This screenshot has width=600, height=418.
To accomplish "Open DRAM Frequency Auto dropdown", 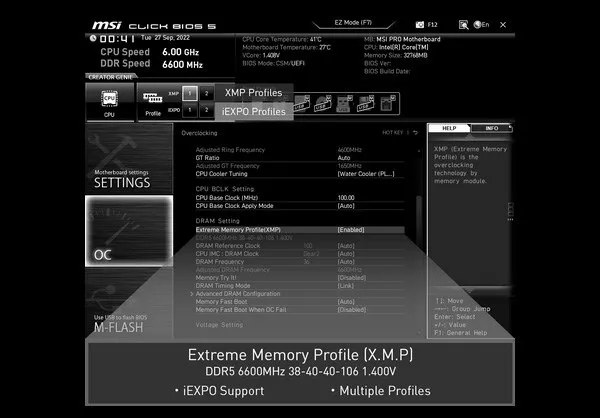I will pyautogui.click(x=346, y=262).
